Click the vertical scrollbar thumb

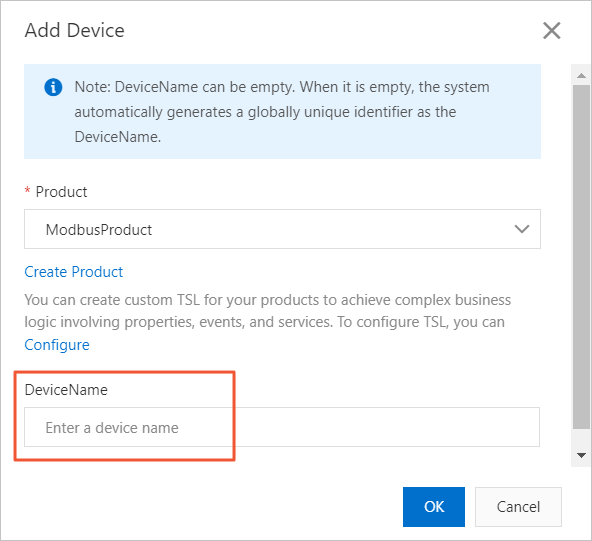pos(581,257)
